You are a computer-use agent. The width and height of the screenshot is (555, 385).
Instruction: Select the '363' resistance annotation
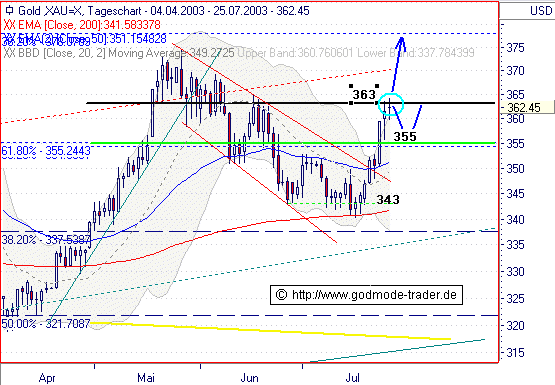point(364,94)
